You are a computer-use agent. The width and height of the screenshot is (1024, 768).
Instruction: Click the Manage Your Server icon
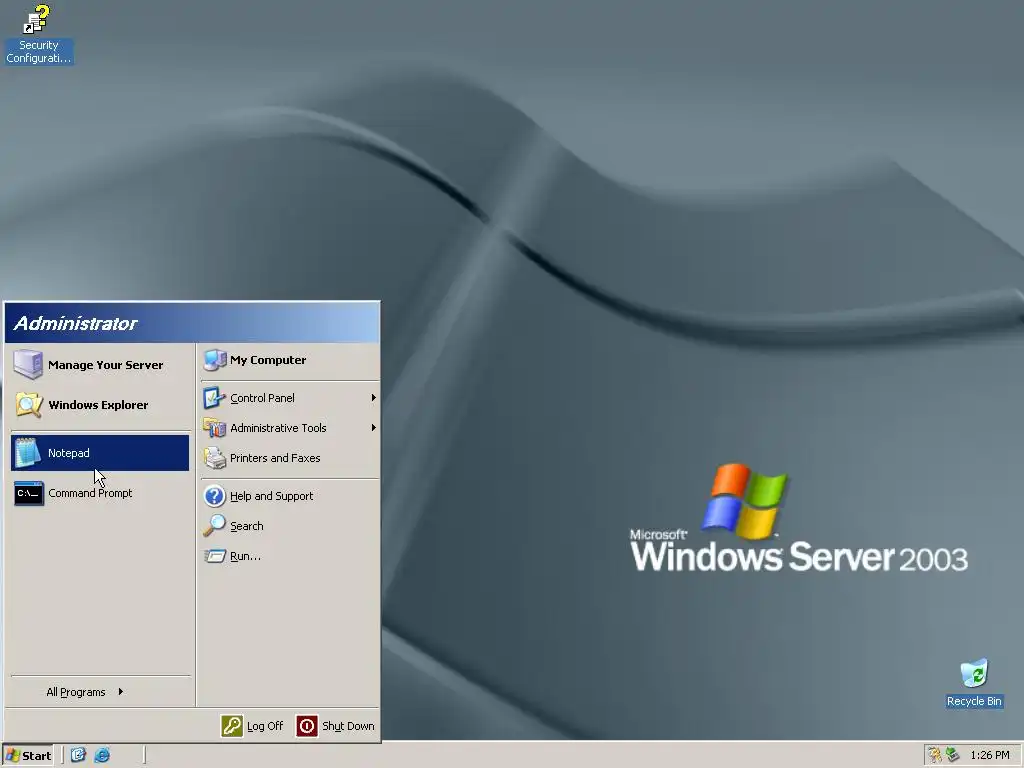pos(28,364)
